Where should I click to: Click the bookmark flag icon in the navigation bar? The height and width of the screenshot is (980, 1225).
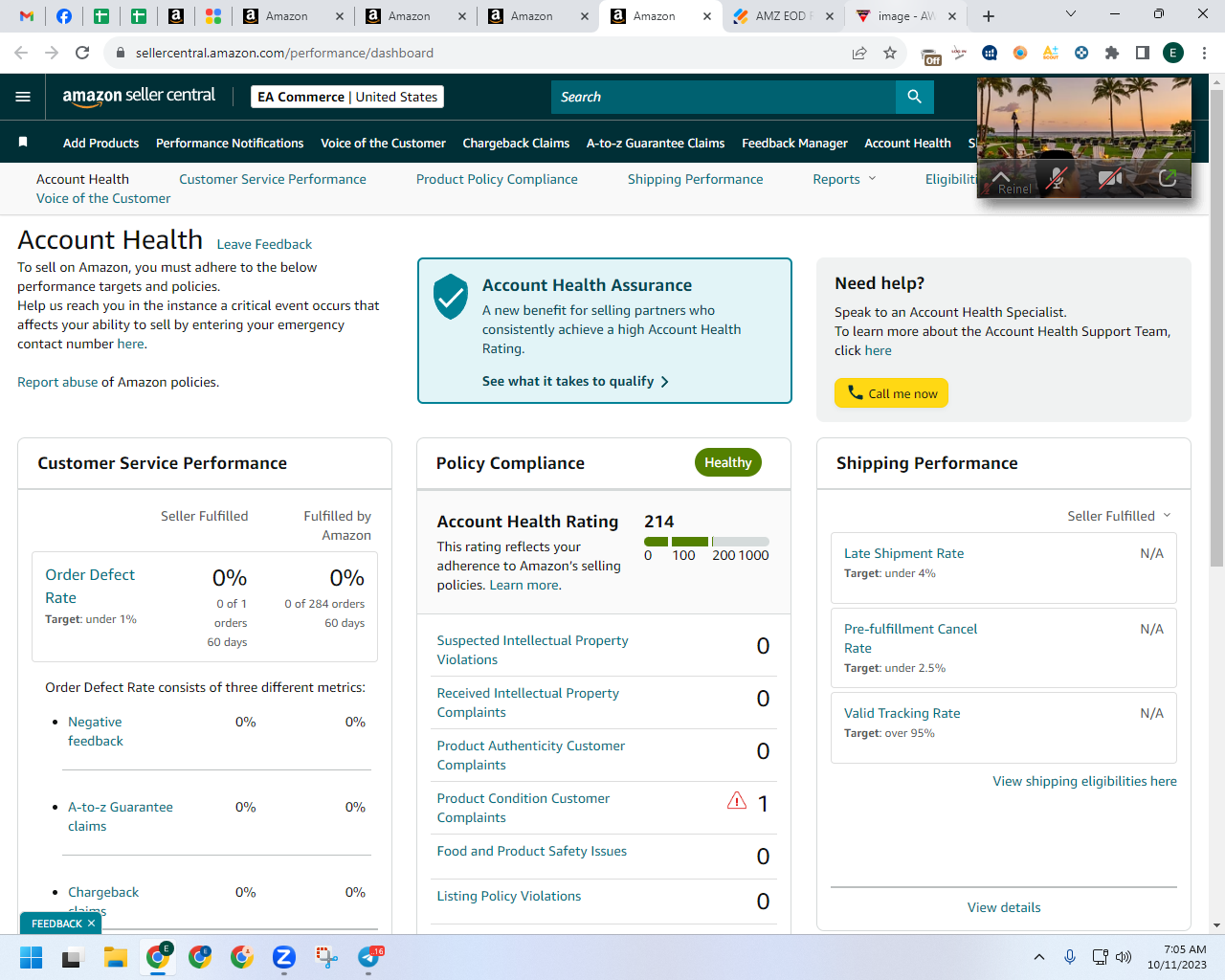[x=23, y=143]
